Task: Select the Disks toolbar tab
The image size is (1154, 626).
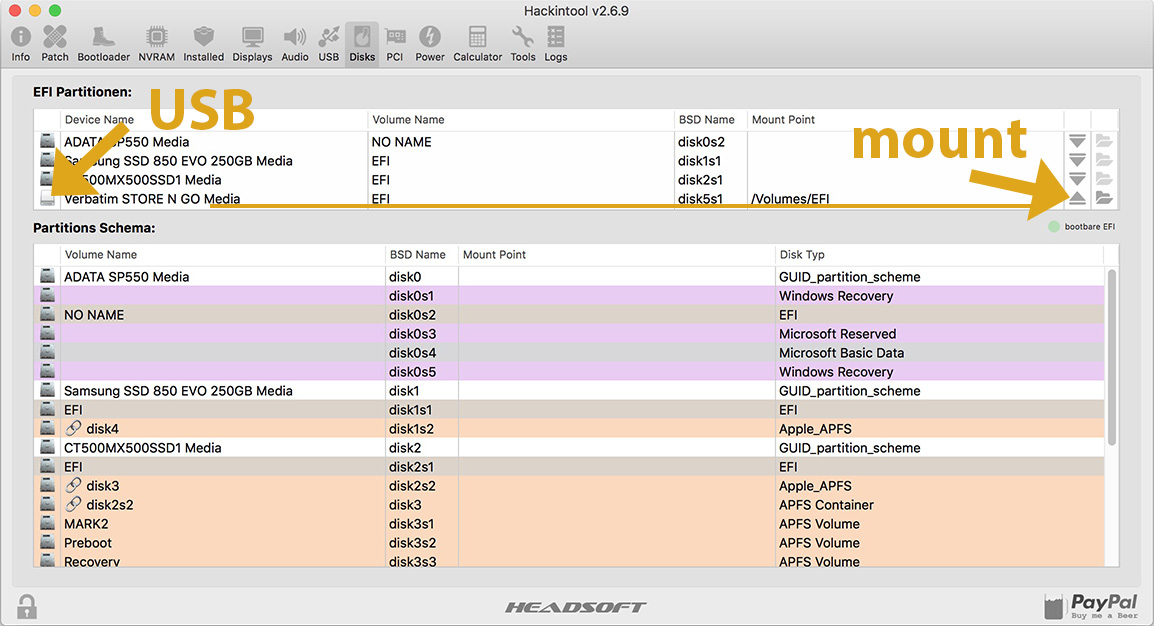Action: click(x=361, y=44)
